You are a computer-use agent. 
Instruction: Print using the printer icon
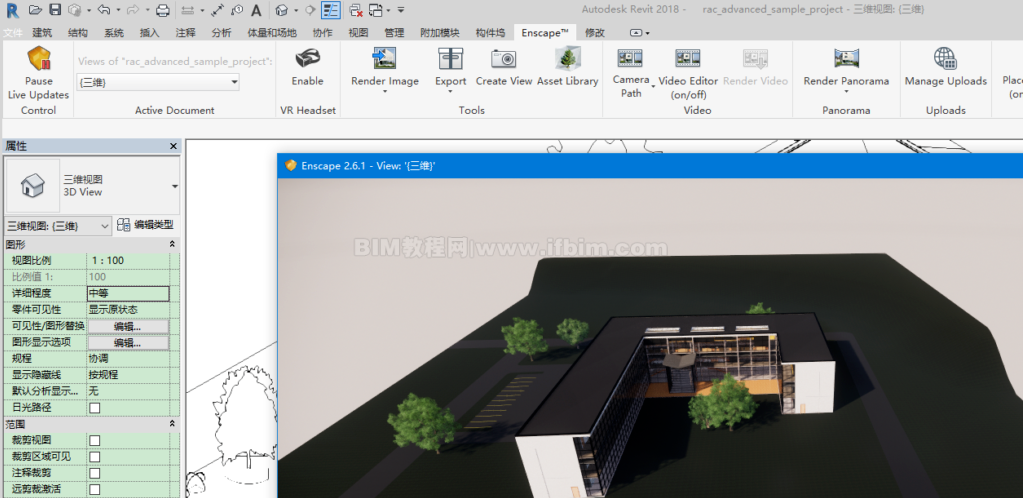[163, 10]
